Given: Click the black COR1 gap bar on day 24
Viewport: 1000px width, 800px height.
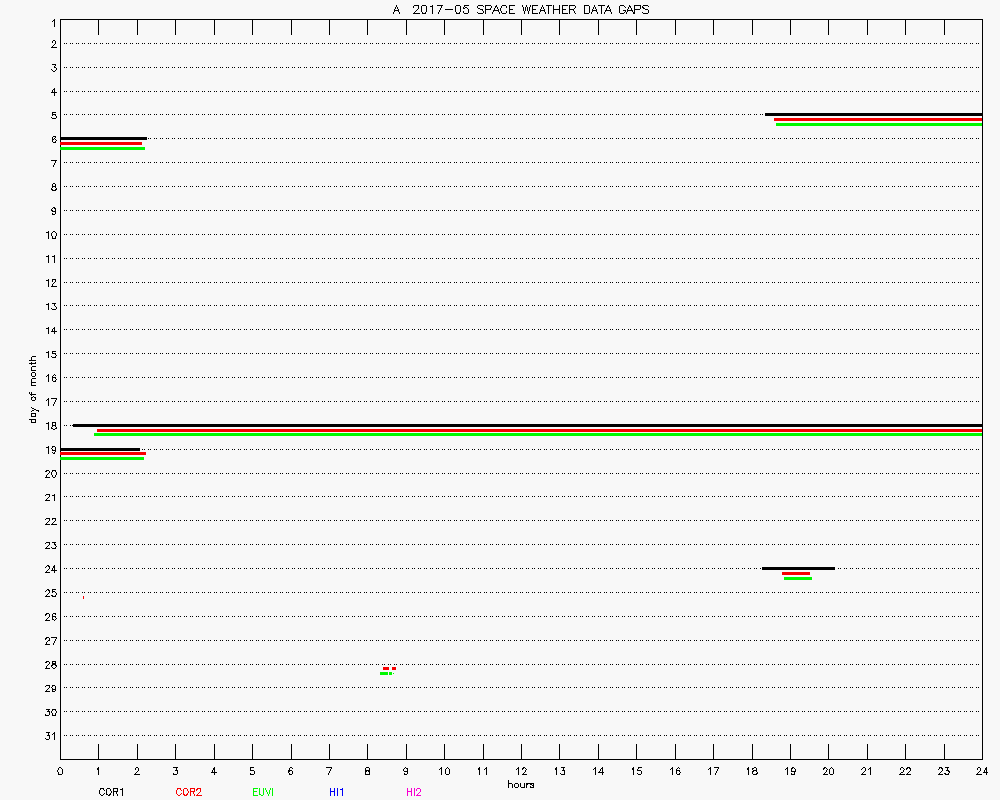Looking at the screenshot, I should click(x=798, y=568).
